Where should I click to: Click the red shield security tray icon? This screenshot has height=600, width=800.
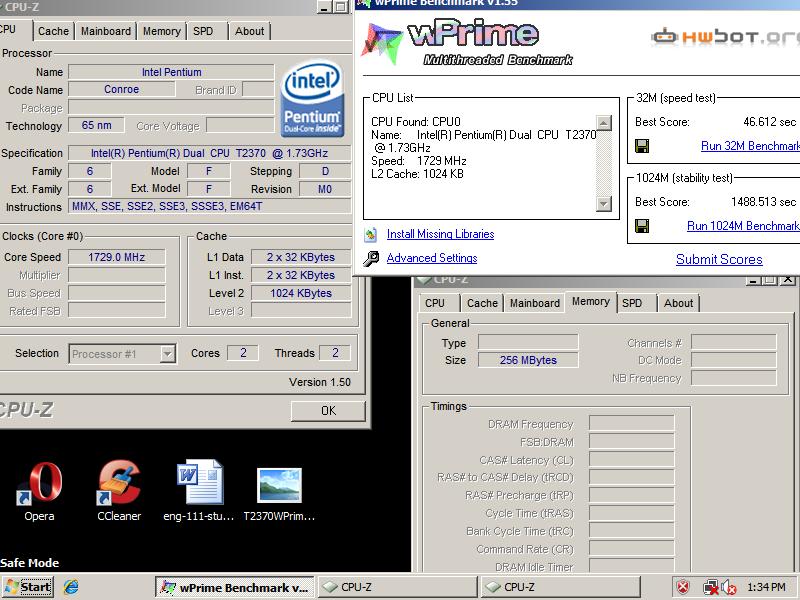pos(683,587)
